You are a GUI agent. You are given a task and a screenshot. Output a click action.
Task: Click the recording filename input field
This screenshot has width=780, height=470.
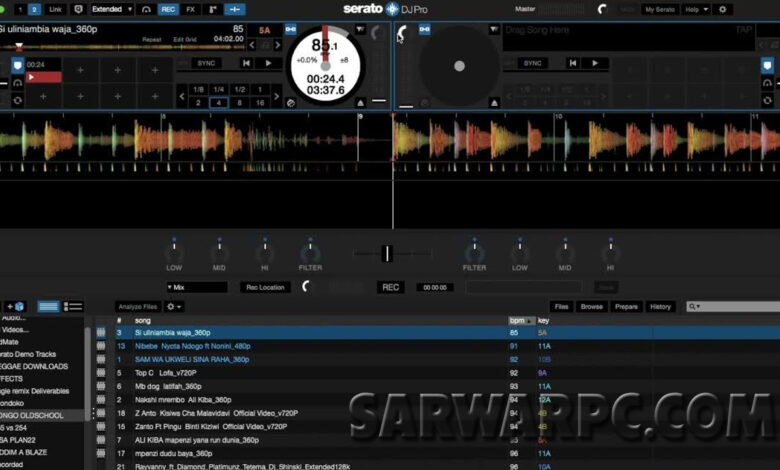click(x=523, y=287)
